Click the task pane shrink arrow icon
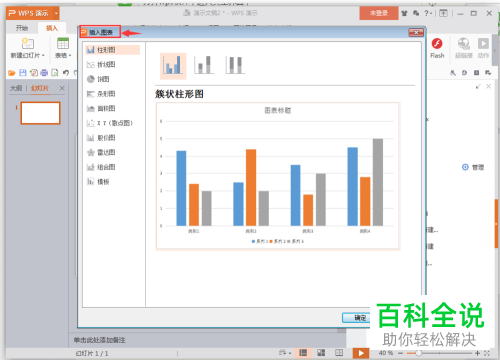 click(x=478, y=87)
